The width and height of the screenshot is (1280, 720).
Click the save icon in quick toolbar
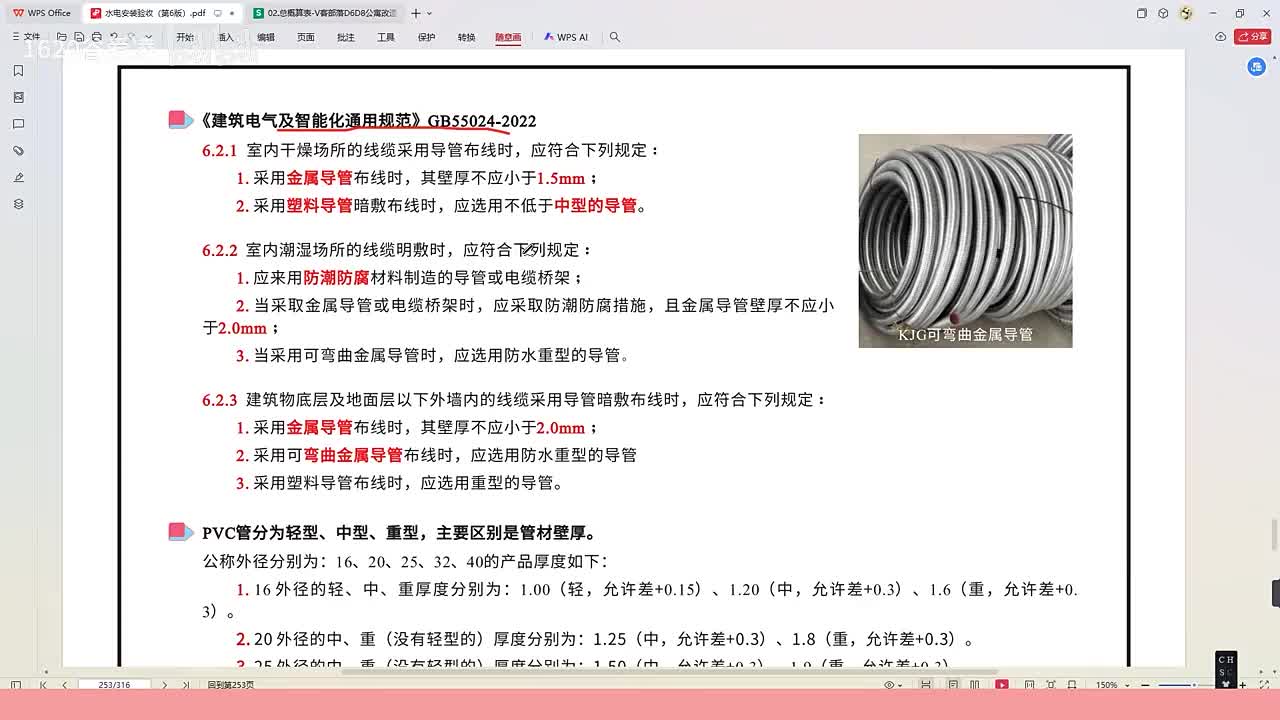point(79,37)
